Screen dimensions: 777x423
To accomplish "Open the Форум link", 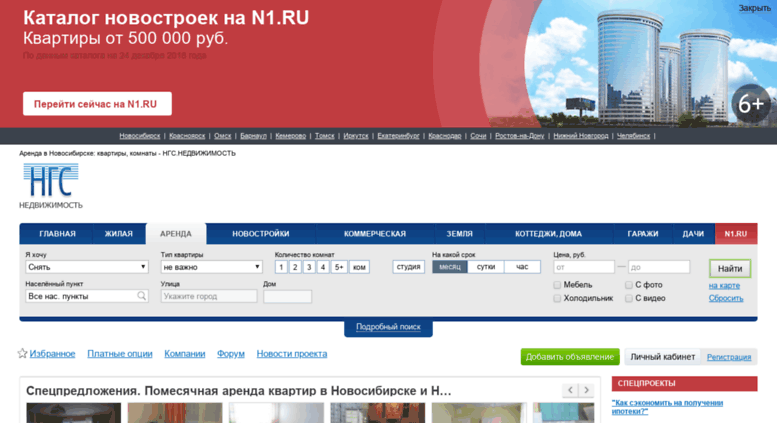I will click(x=231, y=354).
